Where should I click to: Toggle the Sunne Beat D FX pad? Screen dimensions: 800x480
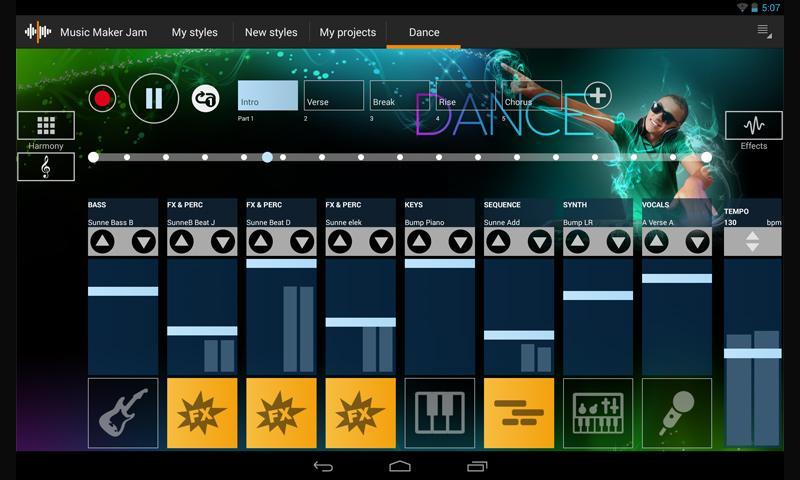point(281,413)
